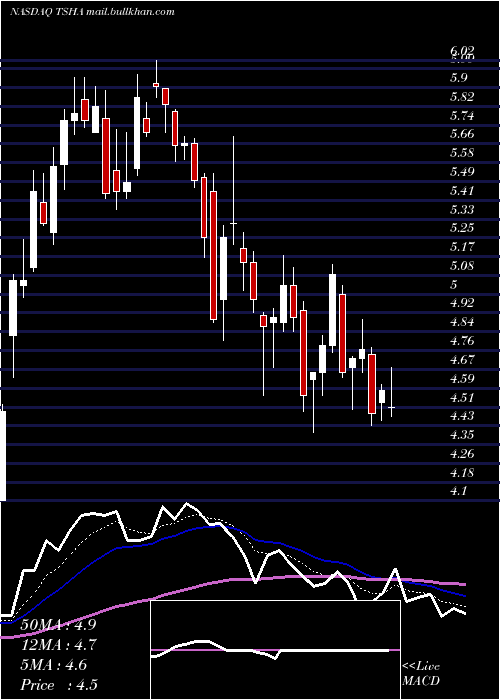Click the 5.66 price axis label
The width and height of the screenshot is (500, 700).
462,134
